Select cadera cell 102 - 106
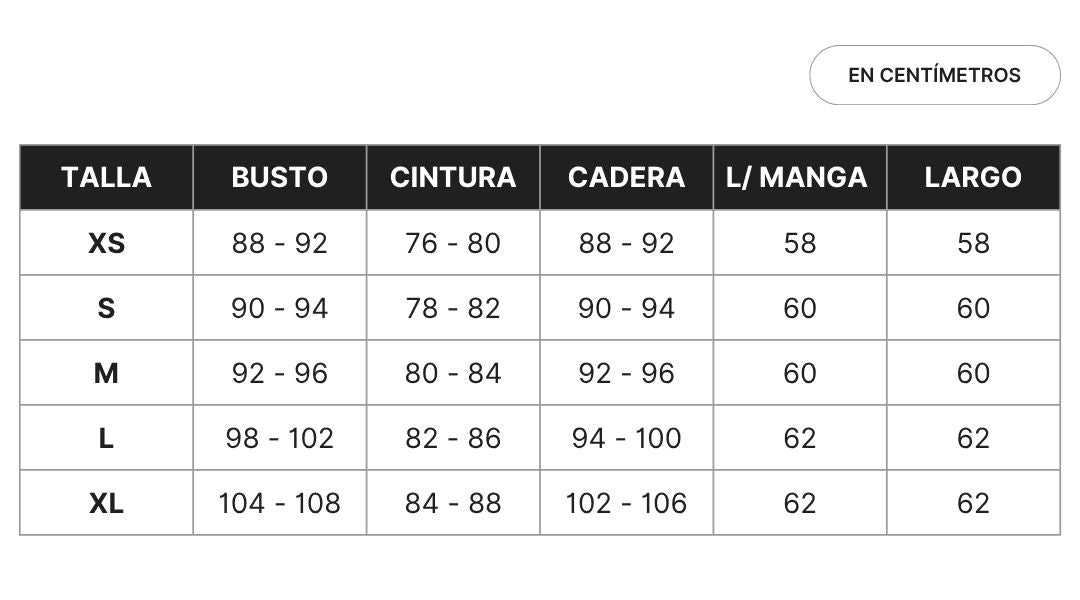 (x=626, y=504)
